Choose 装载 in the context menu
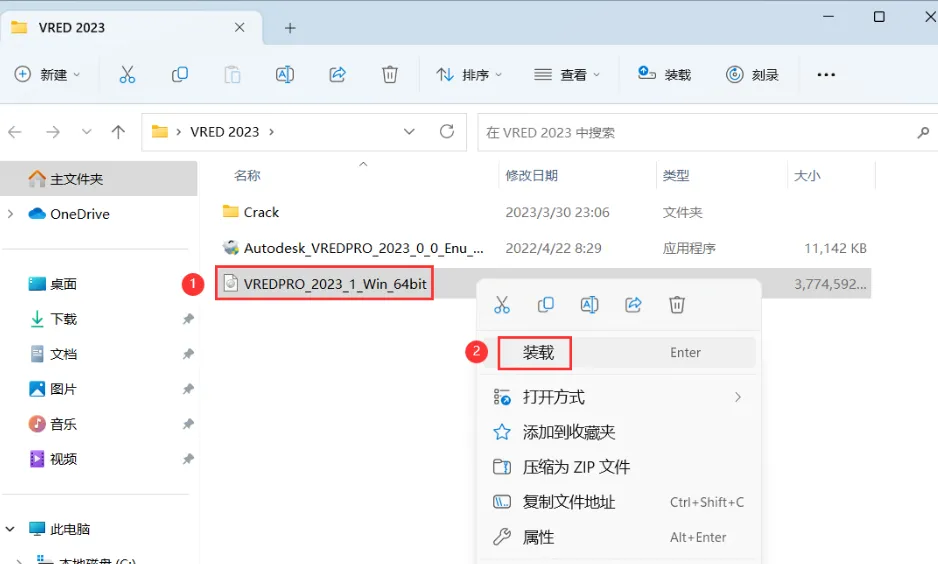 click(619, 352)
